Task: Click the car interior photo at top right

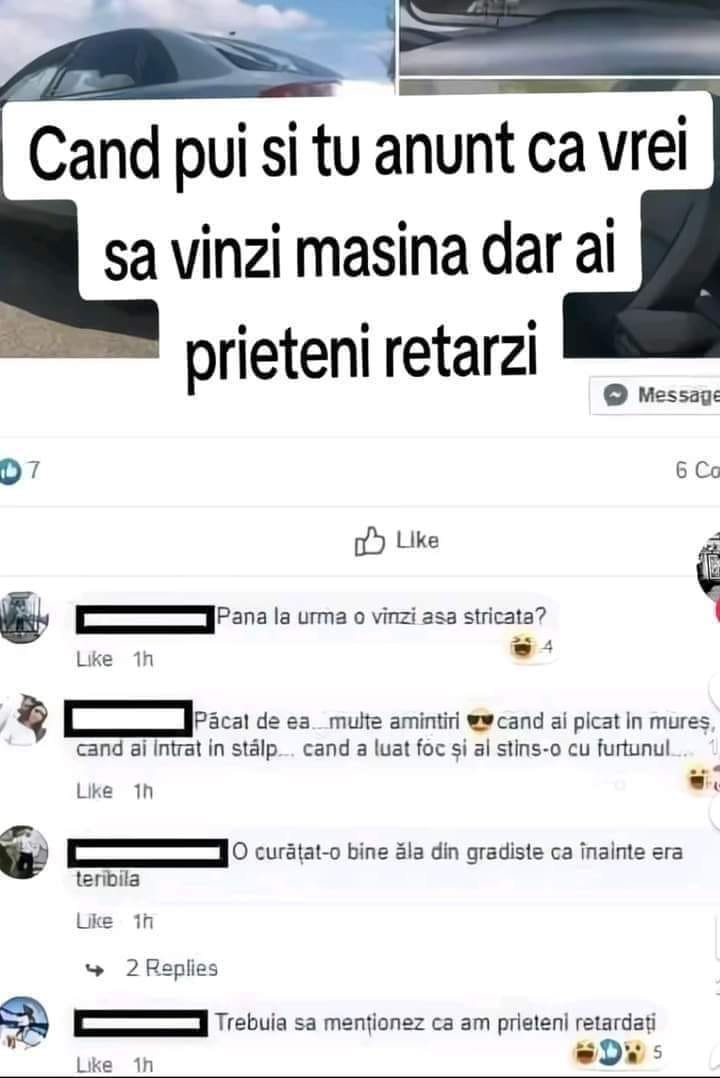Action: 559,38
